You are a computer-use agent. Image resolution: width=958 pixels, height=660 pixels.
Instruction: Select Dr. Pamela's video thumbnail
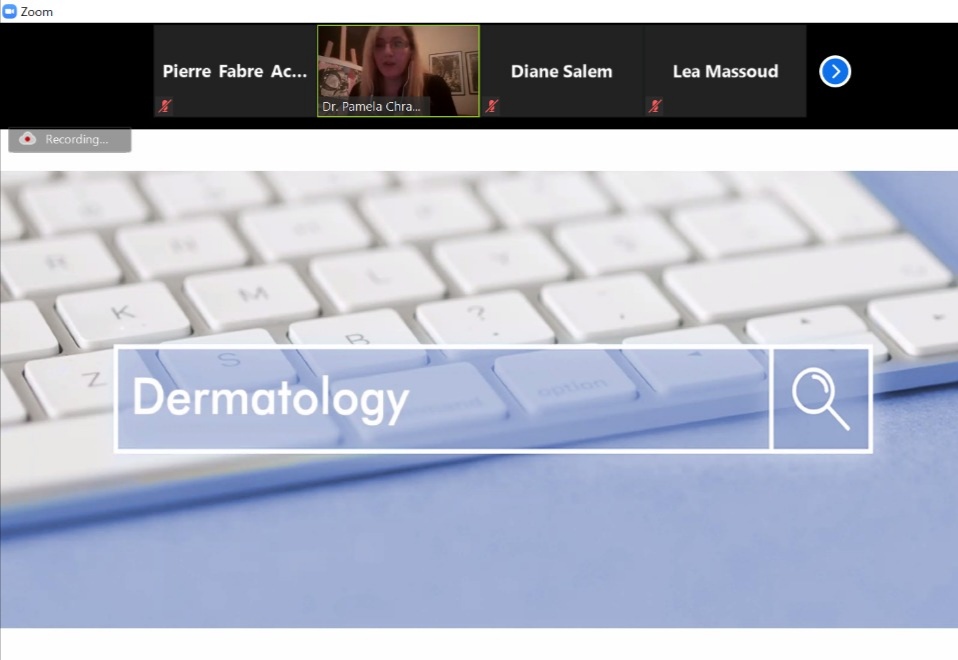(x=398, y=71)
